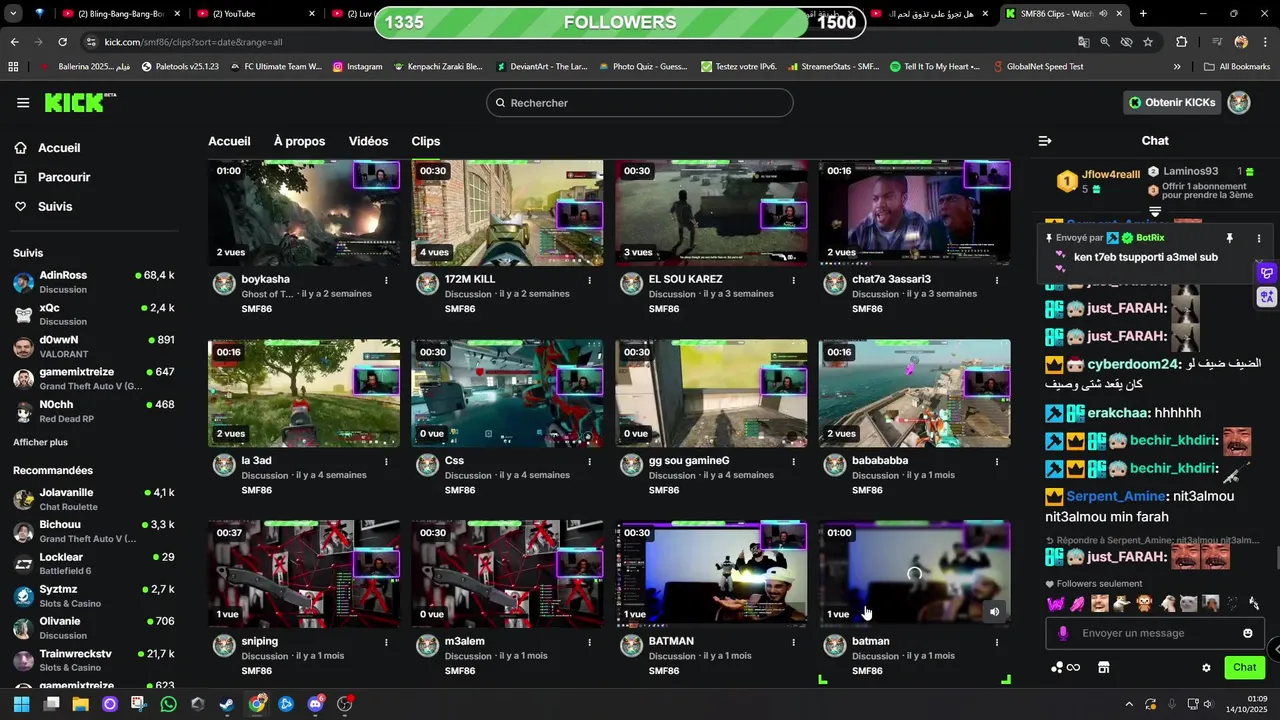Play the BATMAN clip thumbnail
Viewport: 1280px width, 720px height.
[711, 574]
